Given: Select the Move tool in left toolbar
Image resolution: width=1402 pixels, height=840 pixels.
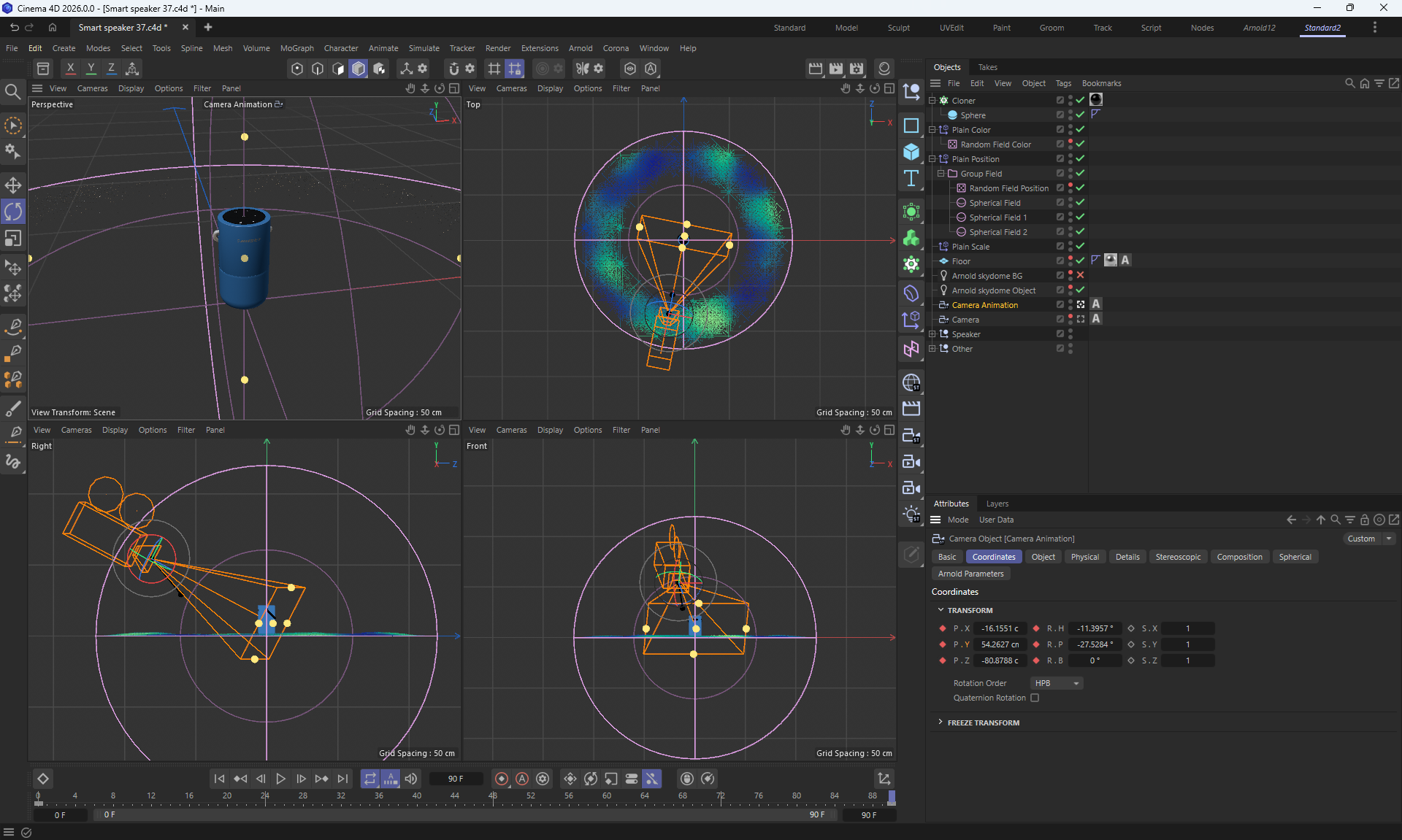Looking at the screenshot, I should pos(13,185).
